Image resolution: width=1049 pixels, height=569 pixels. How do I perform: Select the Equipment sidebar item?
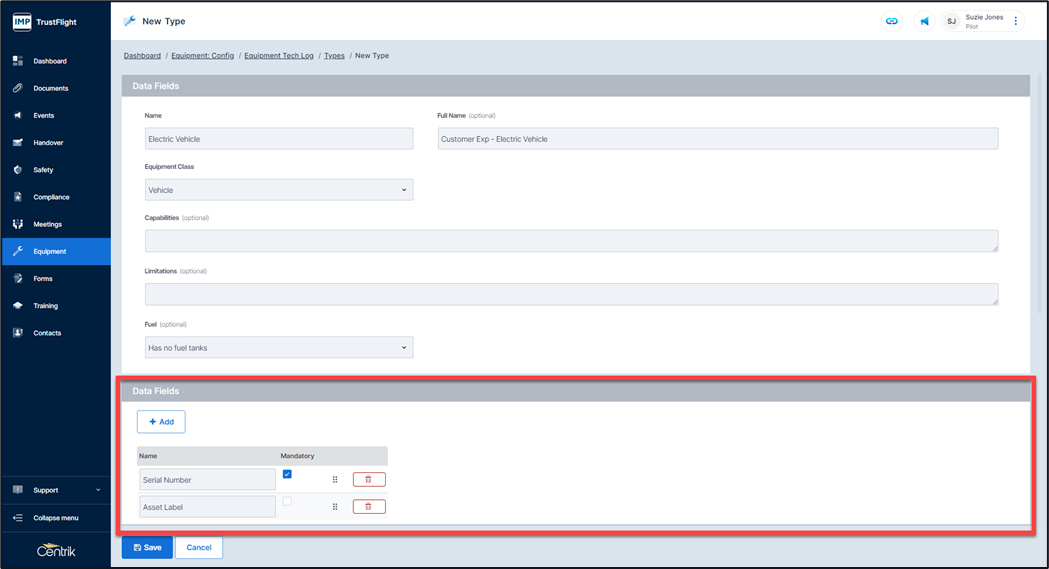[56, 251]
